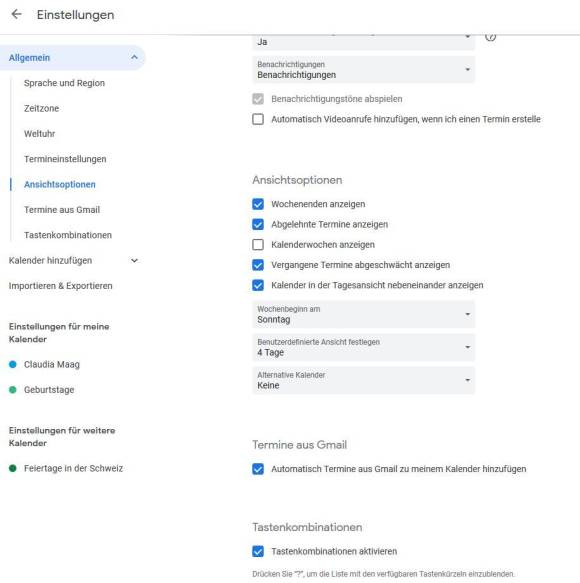Disable Abgelehnte Termine anzeigen

point(258,224)
